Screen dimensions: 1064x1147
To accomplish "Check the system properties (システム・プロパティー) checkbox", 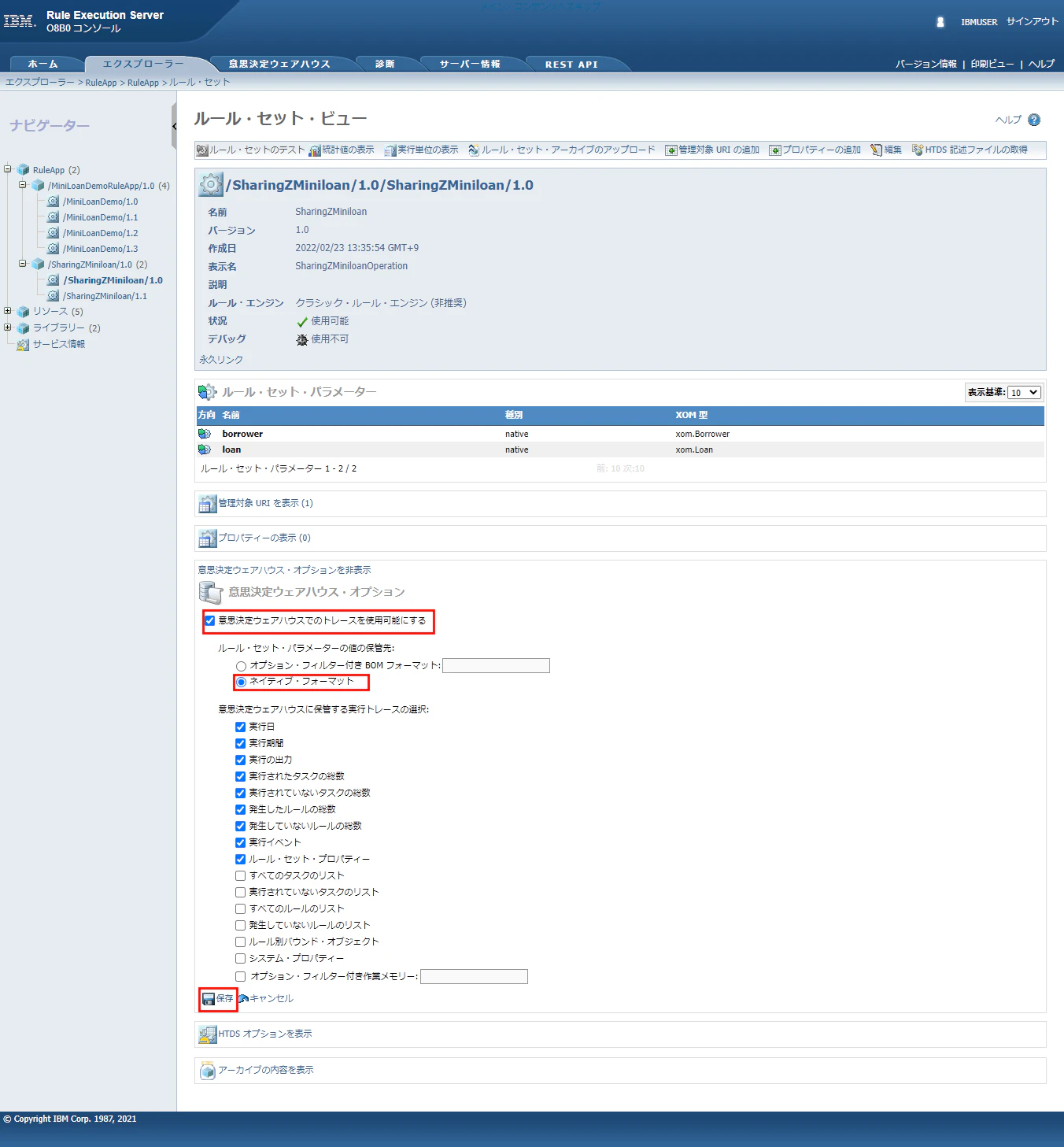I will click(x=240, y=958).
